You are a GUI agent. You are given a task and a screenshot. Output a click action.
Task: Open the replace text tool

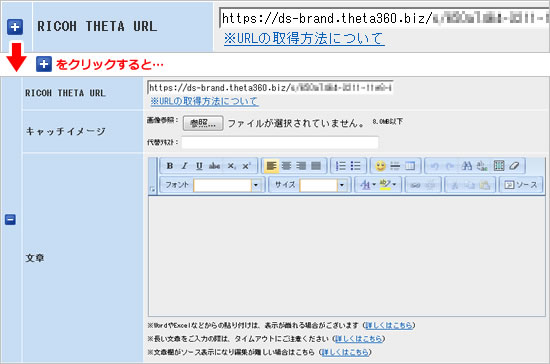pos(482,166)
